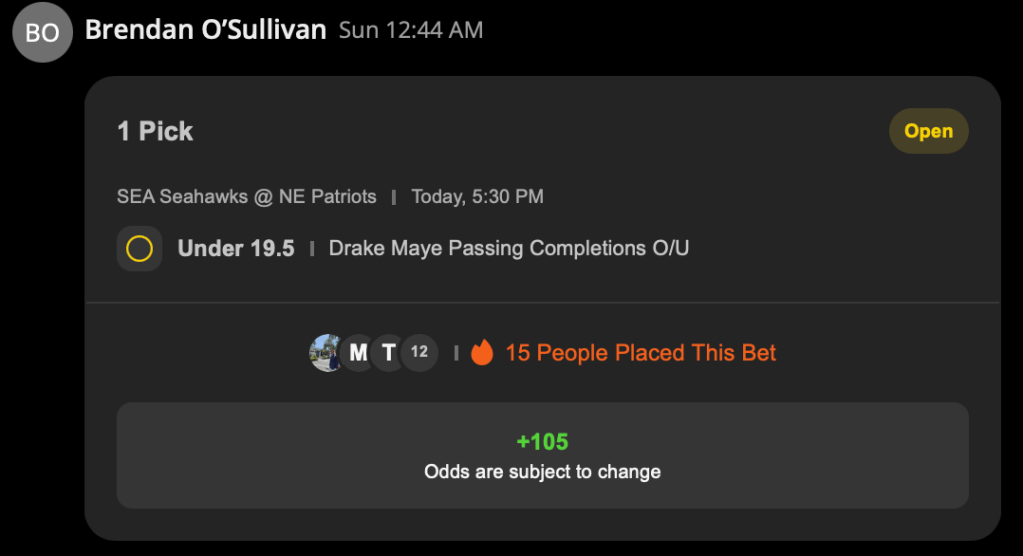Select the +105 odds button
Viewport: 1023px width, 556px height.
543,456
